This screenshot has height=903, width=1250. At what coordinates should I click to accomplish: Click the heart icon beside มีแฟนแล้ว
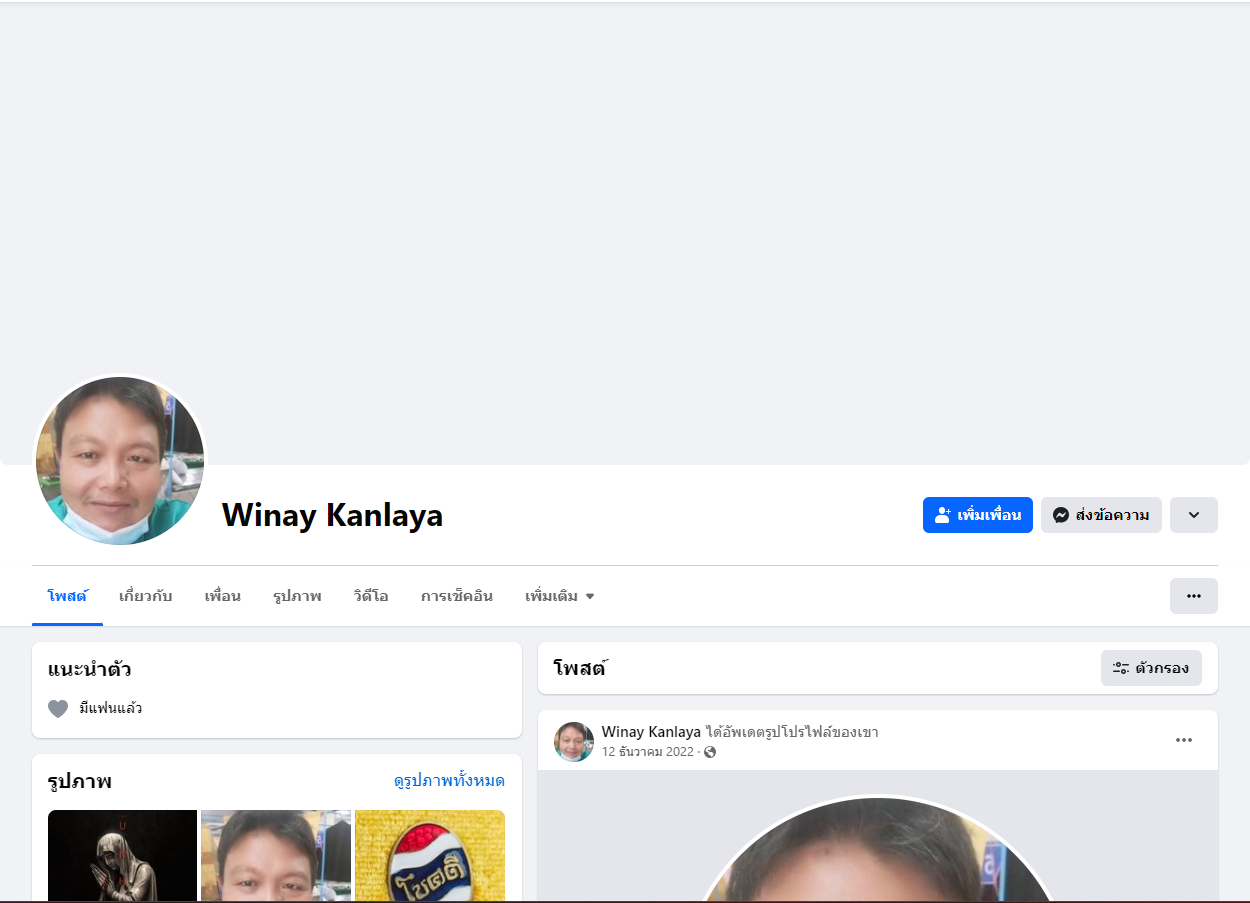click(x=58, y=709)
